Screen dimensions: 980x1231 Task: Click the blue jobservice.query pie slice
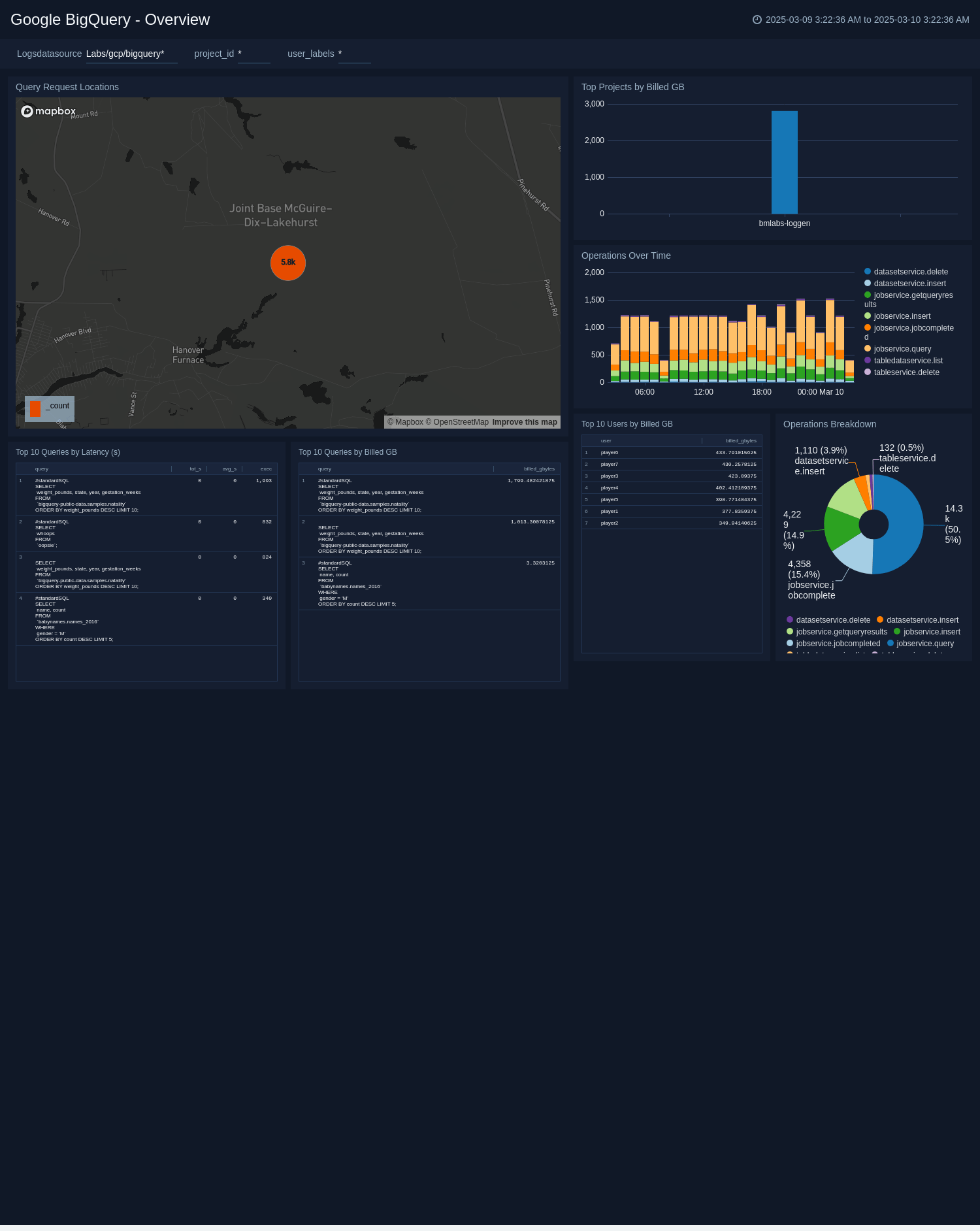pyautogui.click(x=902, y=523)
